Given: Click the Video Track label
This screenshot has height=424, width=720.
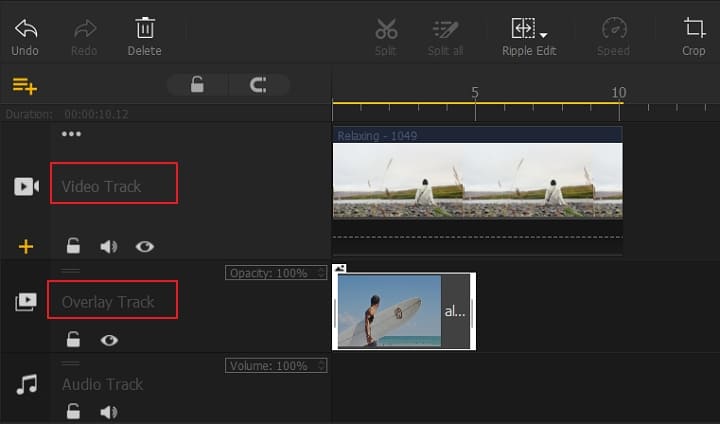Looking at the screenshot, I should pos(102,186).
